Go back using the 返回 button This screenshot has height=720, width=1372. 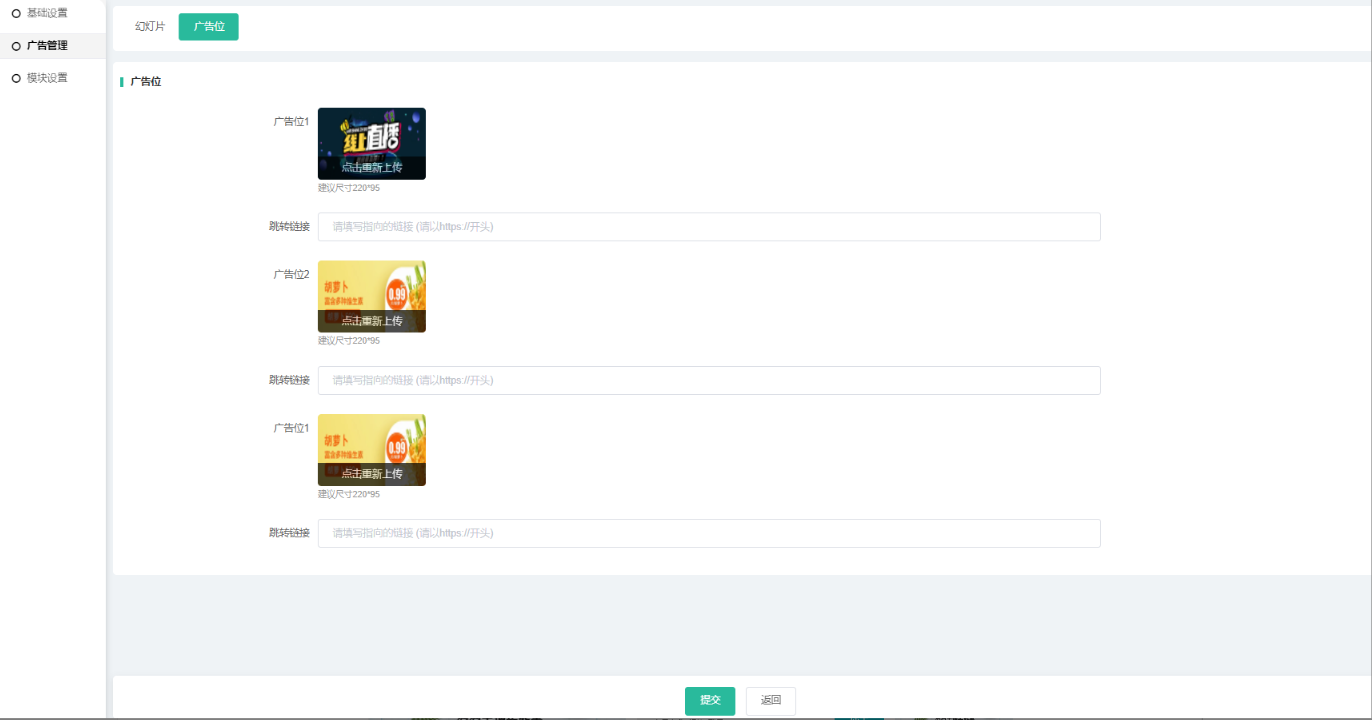[x=770, y=701]
